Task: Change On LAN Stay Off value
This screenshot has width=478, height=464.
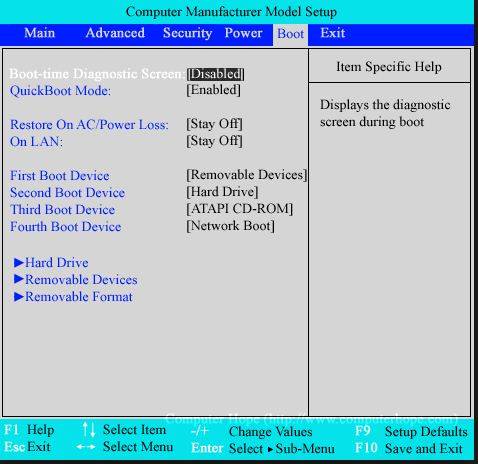Action: [214, 141]
